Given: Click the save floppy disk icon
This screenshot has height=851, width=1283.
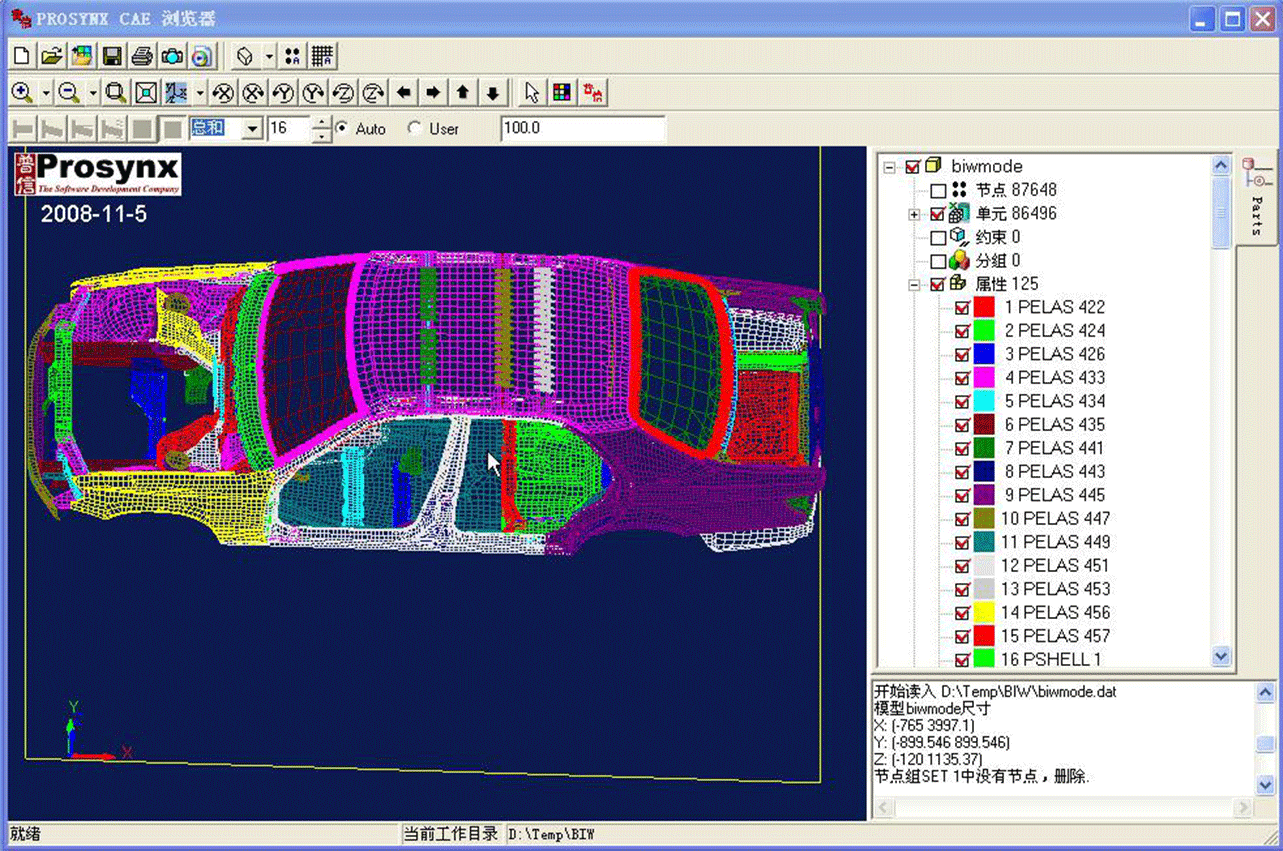Looking at the screenshot, I should (112, 56).
